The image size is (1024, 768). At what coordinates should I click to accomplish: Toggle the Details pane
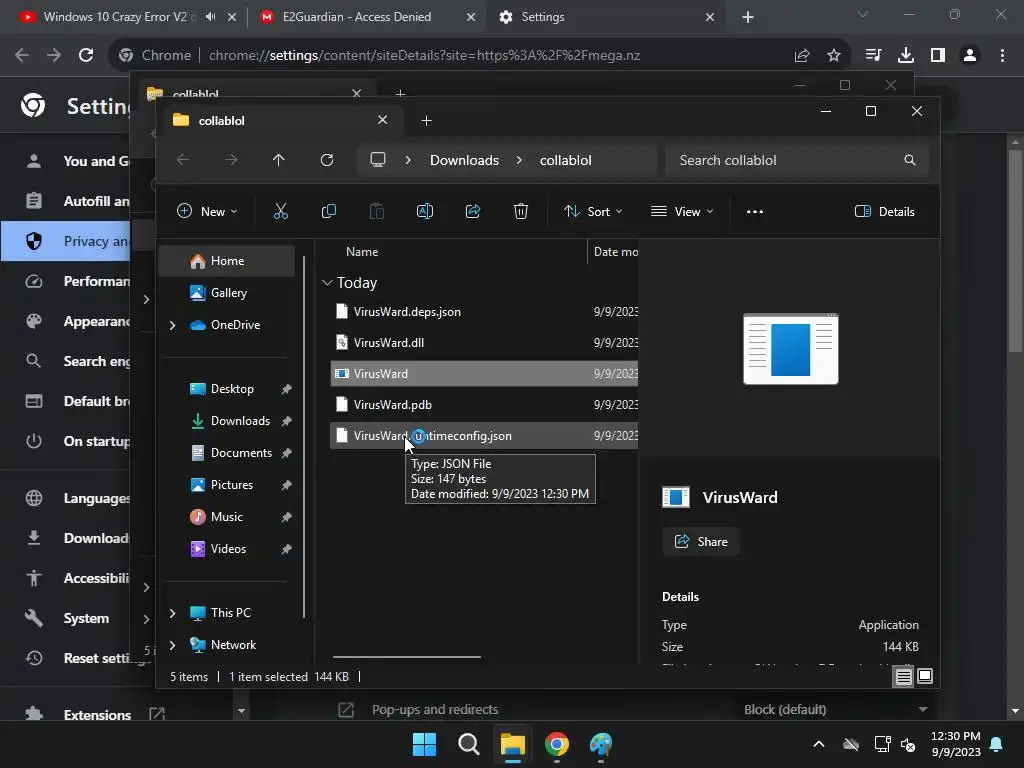point(884,211)
